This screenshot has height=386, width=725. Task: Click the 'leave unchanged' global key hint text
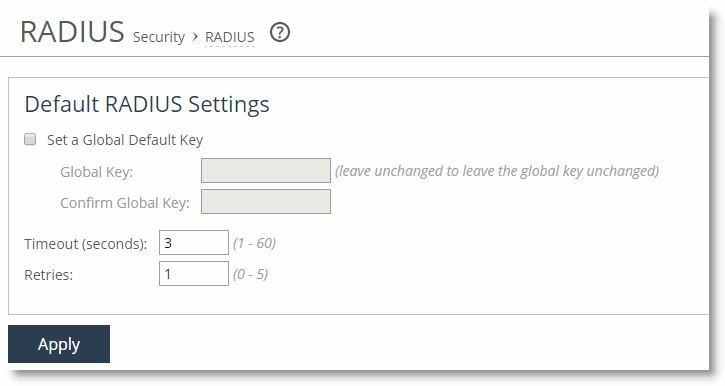[497, 171]
